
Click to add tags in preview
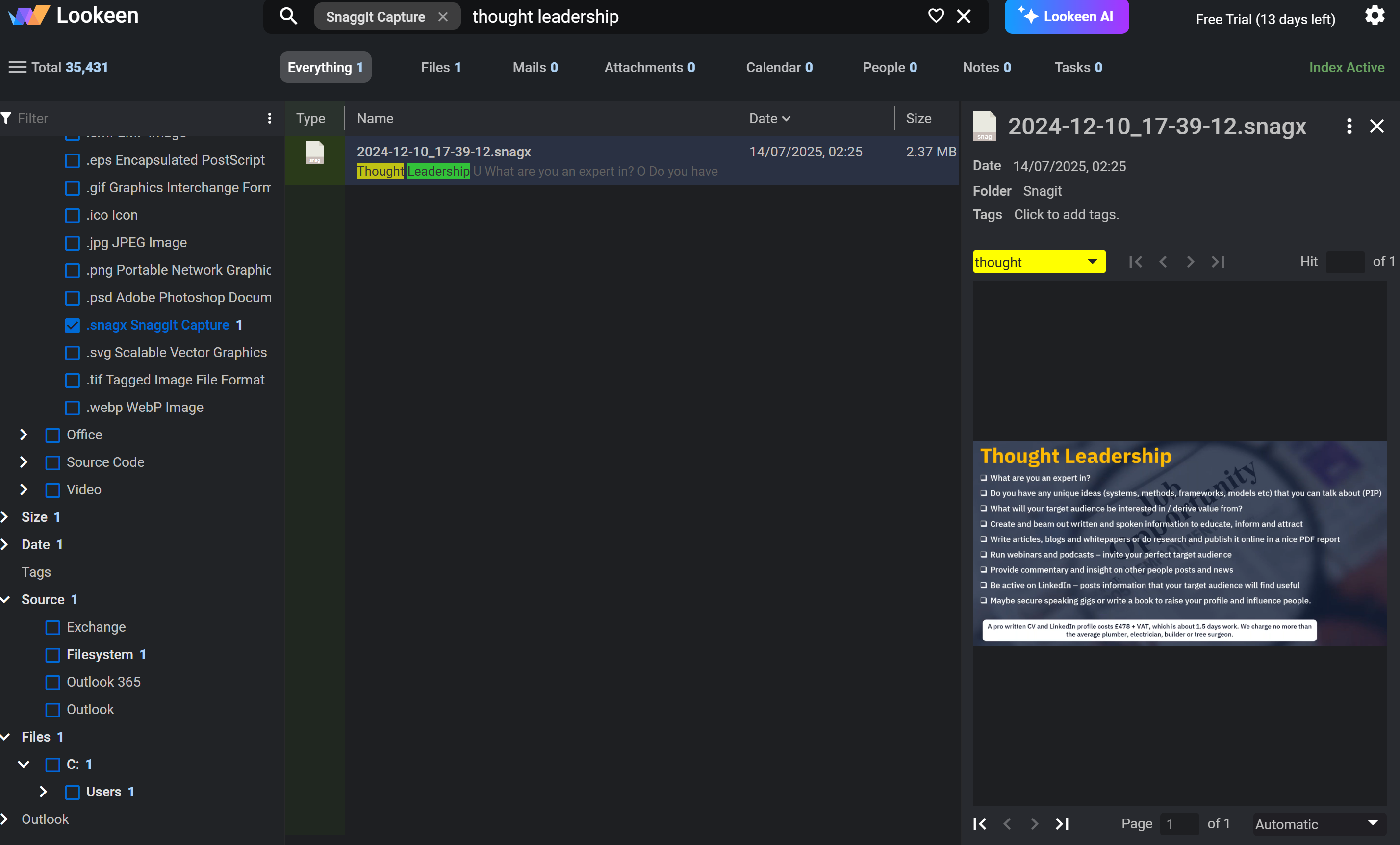point(1066,215)
